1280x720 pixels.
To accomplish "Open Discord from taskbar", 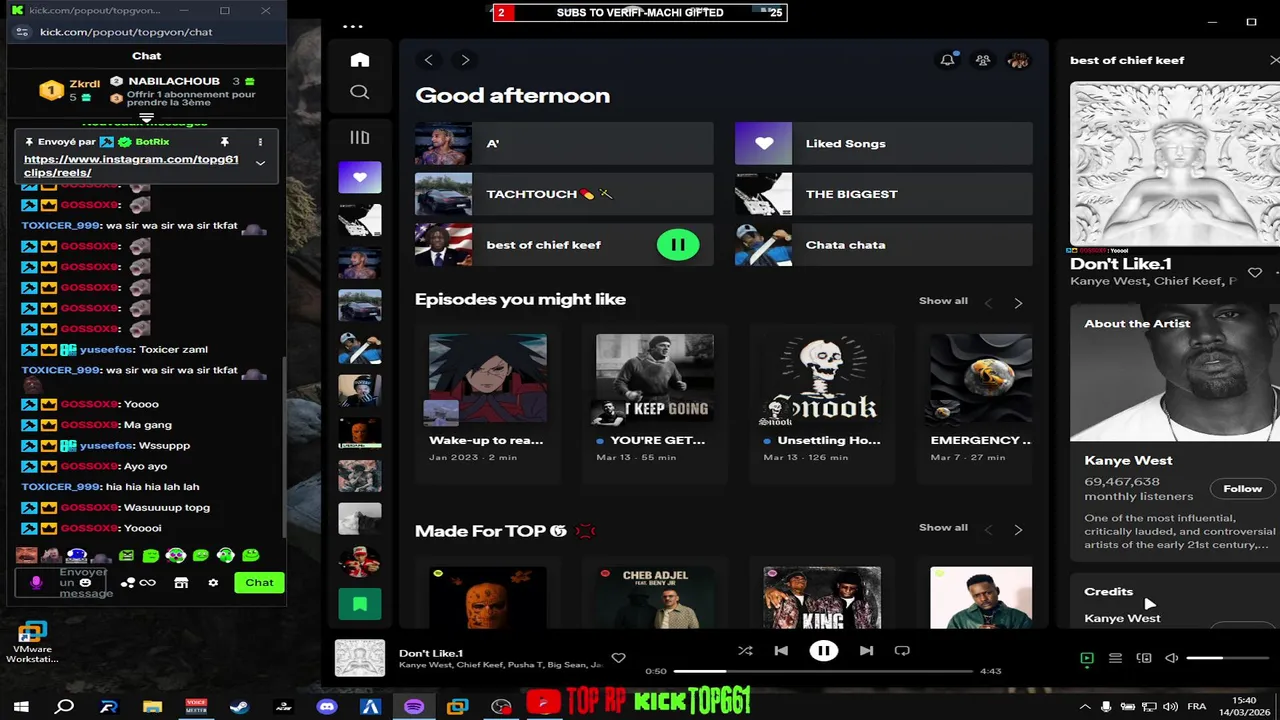I will coord(327,707).
